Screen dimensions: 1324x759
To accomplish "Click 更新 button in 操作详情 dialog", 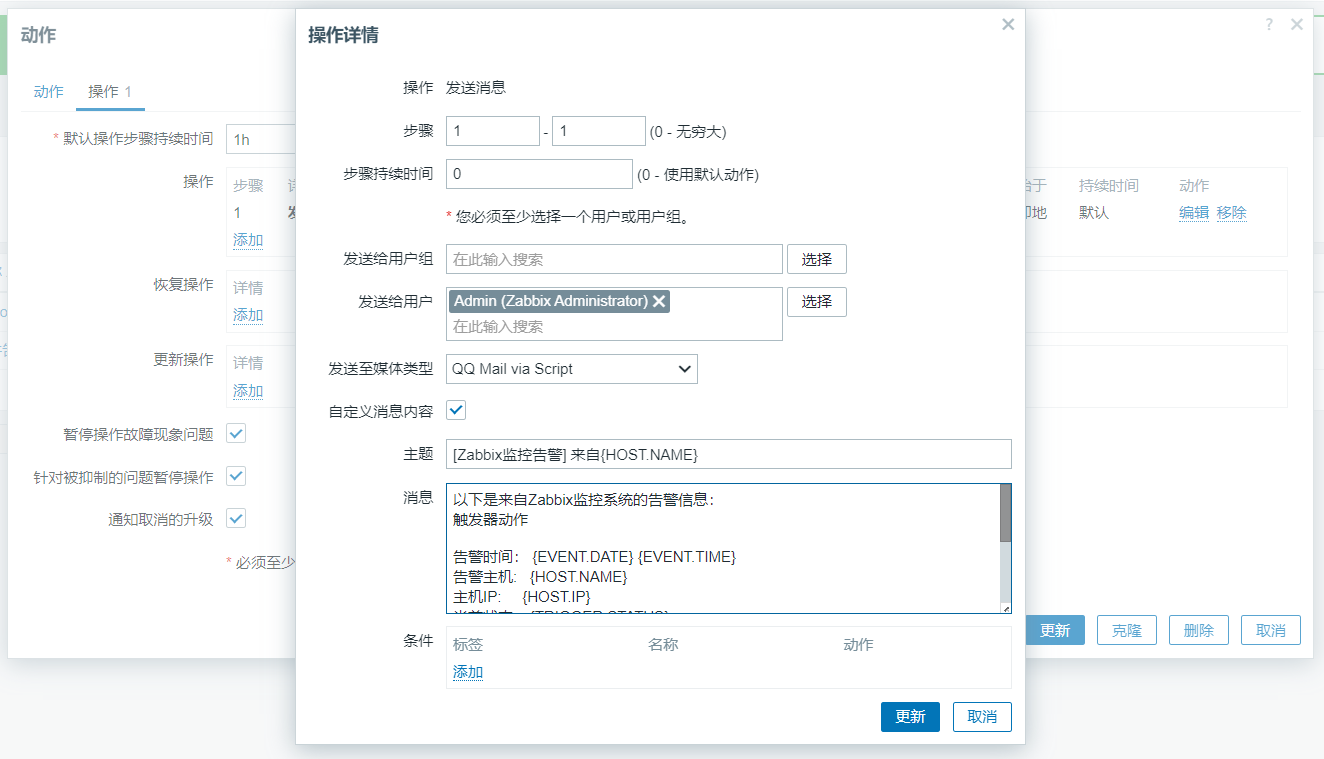I will [x=910, y=717].
